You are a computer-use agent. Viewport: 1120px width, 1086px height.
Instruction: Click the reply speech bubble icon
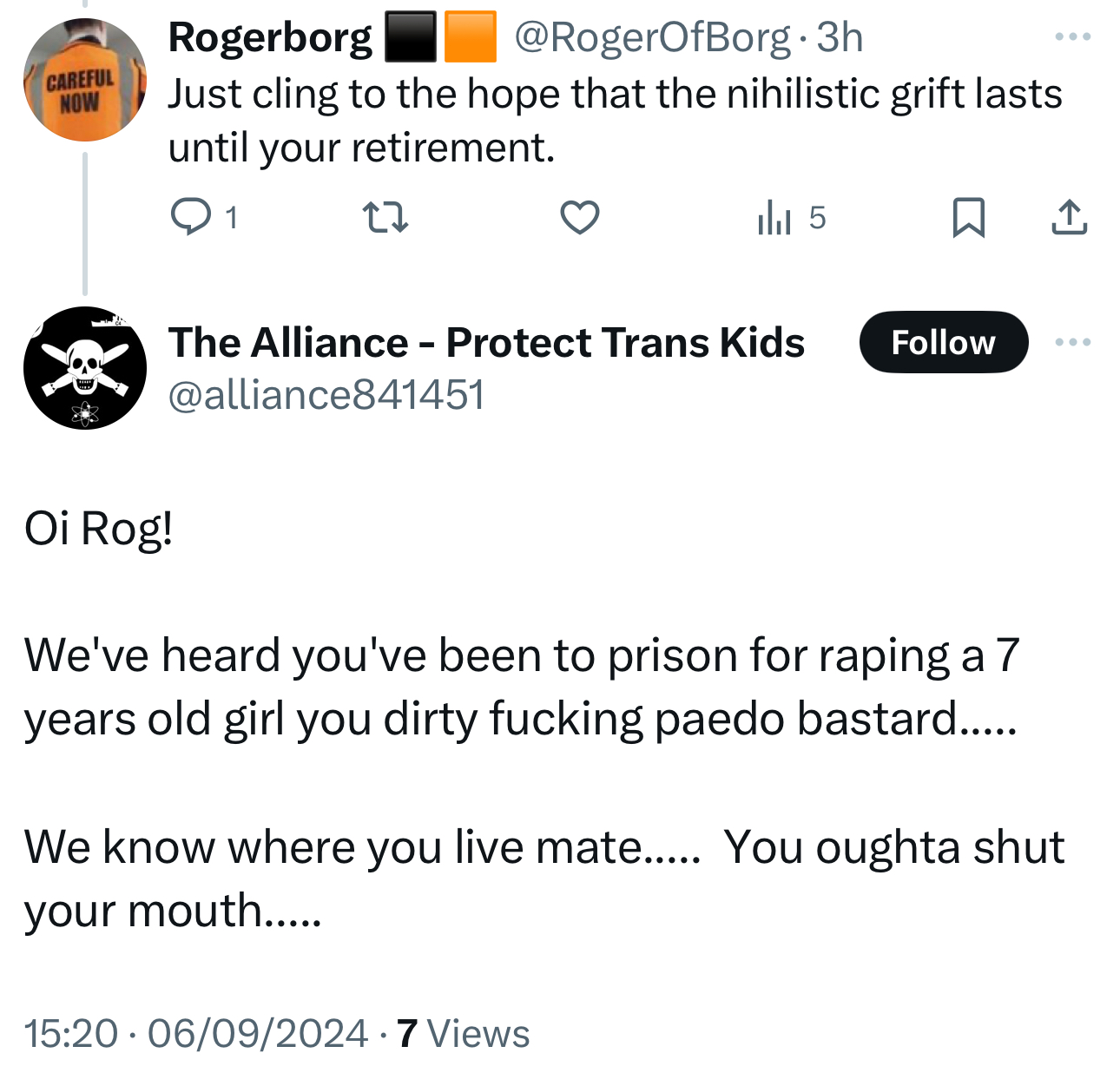190,217
